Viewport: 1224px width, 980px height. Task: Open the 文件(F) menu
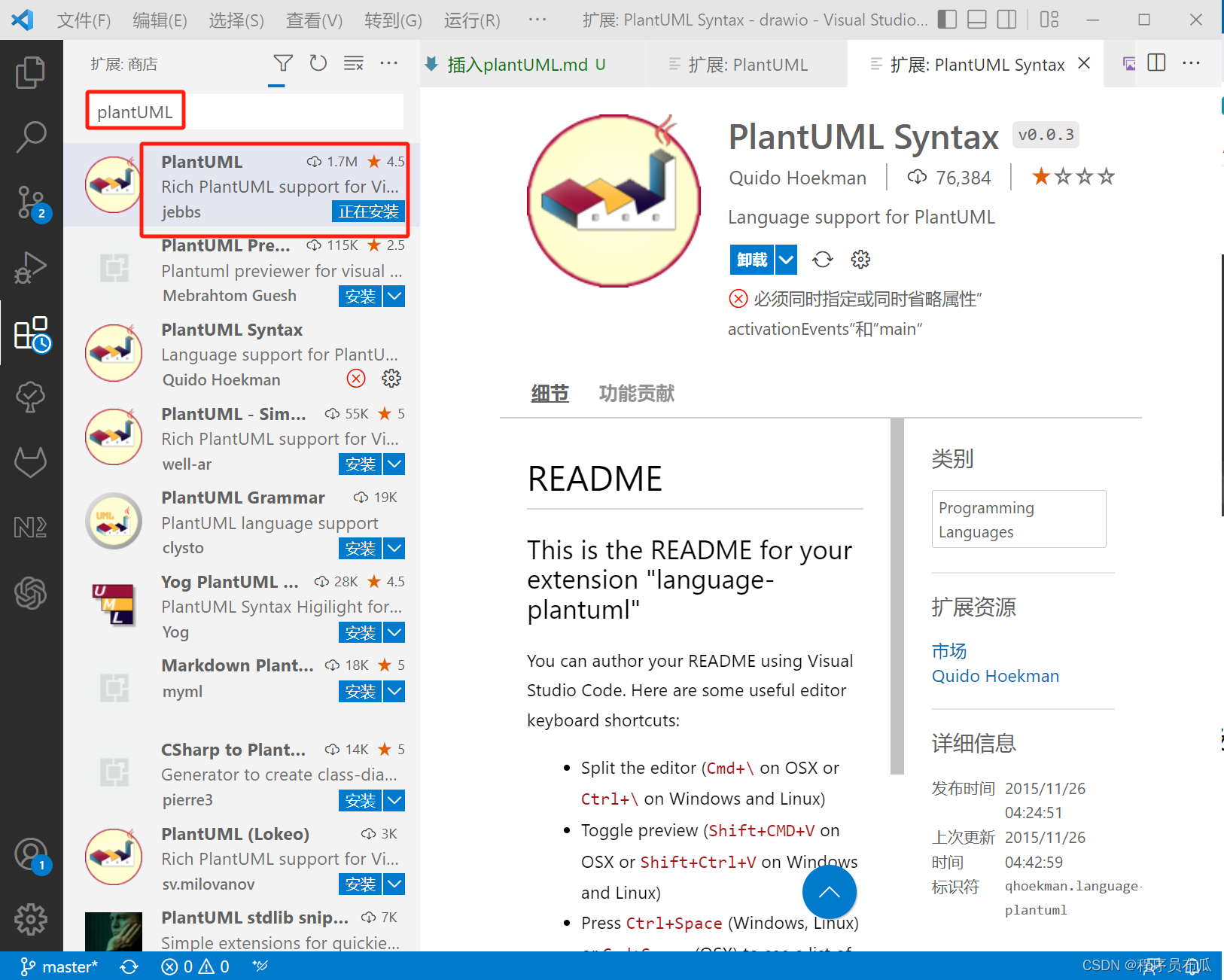coord(84,20)
